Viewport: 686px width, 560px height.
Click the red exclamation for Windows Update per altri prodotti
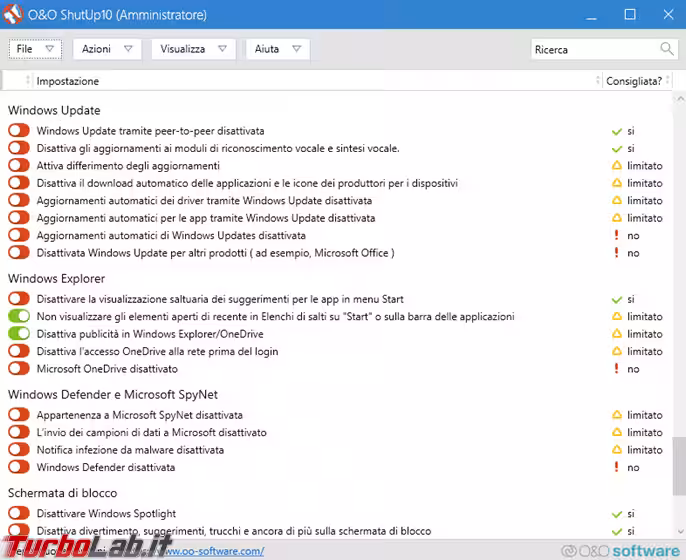(616, 253)
